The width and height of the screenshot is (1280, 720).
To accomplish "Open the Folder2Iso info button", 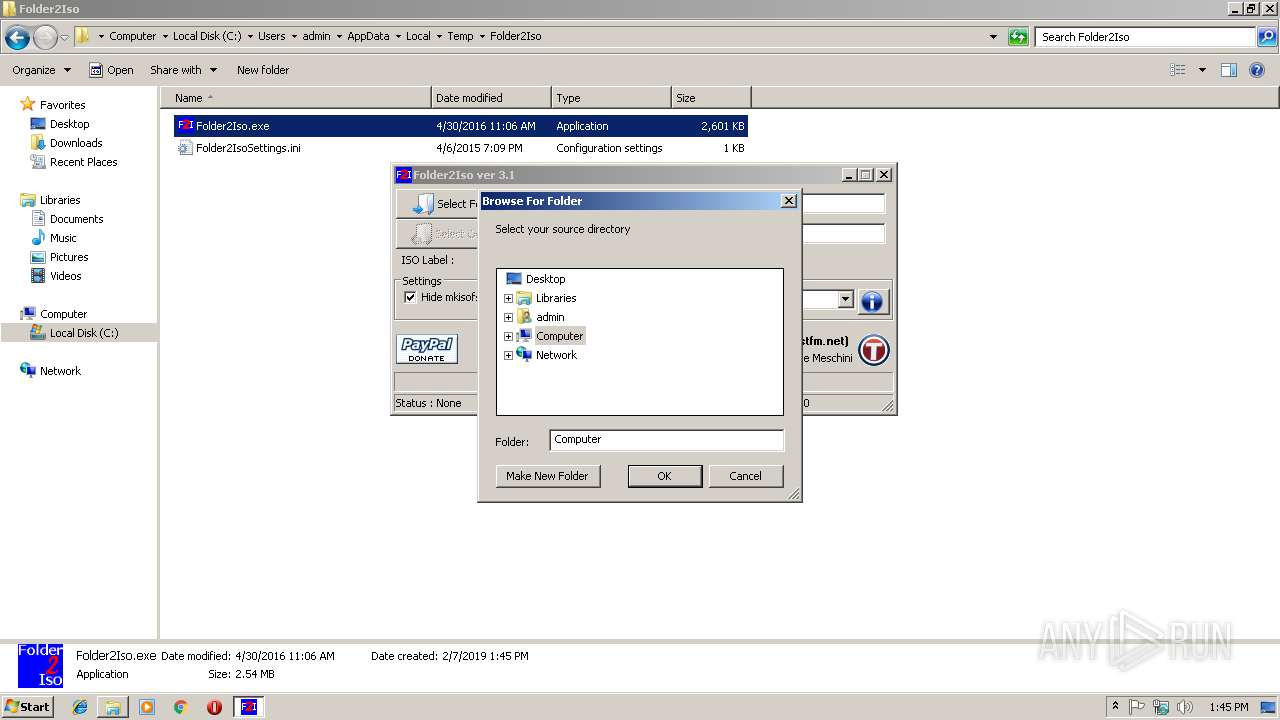I will coord(872,301).
